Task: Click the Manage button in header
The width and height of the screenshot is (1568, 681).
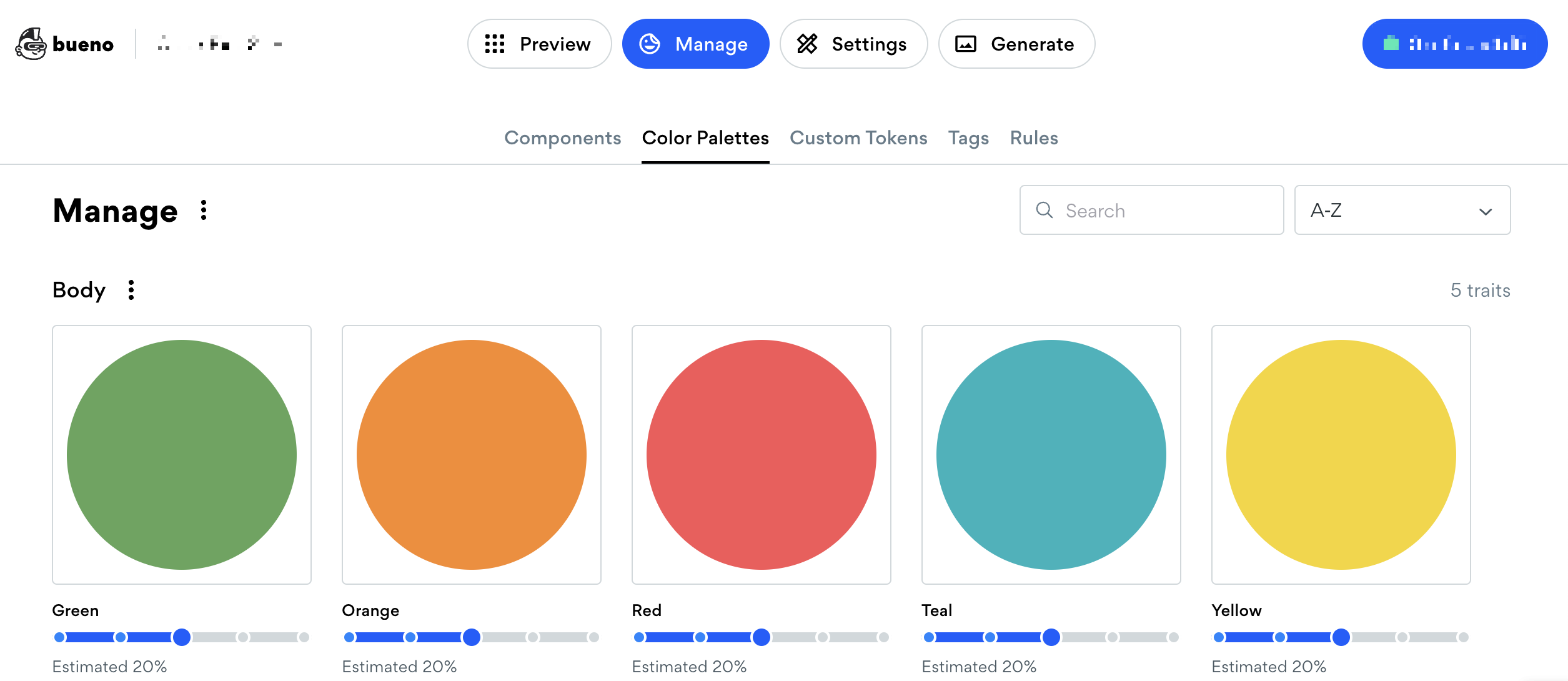Action: point(695,44)
